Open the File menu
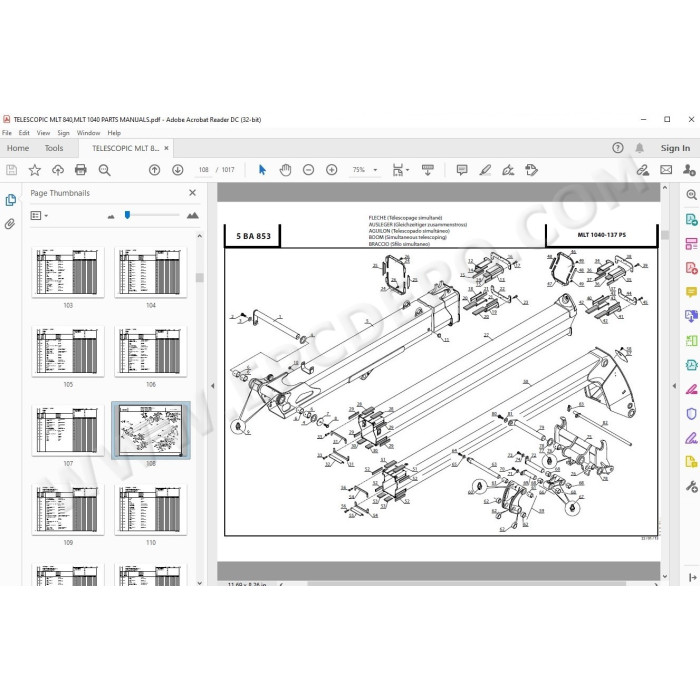 pos(7,133)
